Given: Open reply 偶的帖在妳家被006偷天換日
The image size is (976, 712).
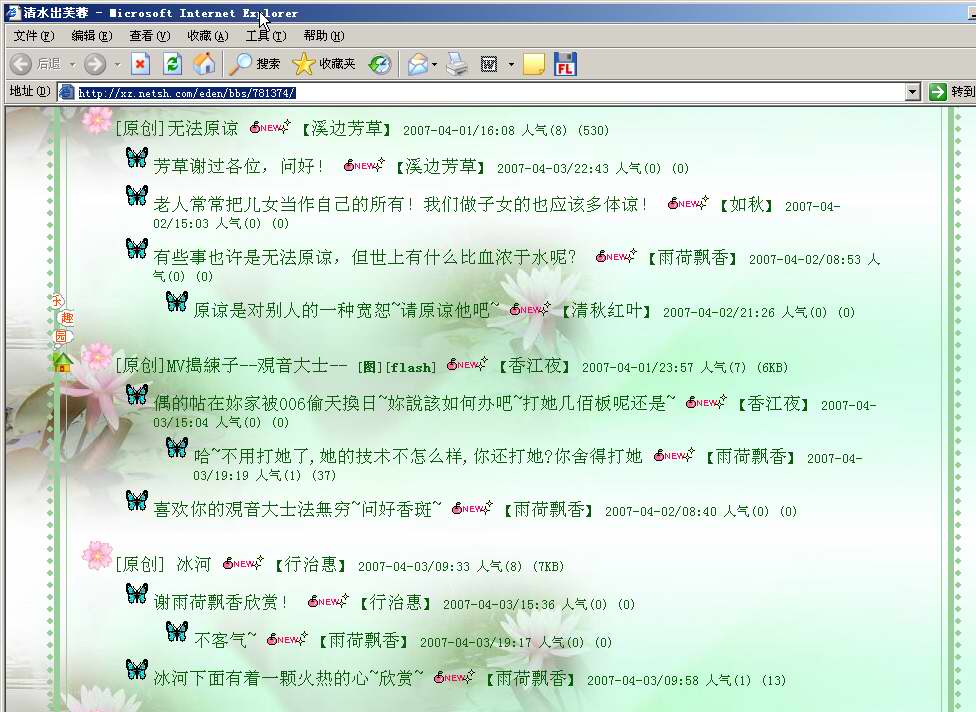Looking at the screenshot, I should pos(415,403).
